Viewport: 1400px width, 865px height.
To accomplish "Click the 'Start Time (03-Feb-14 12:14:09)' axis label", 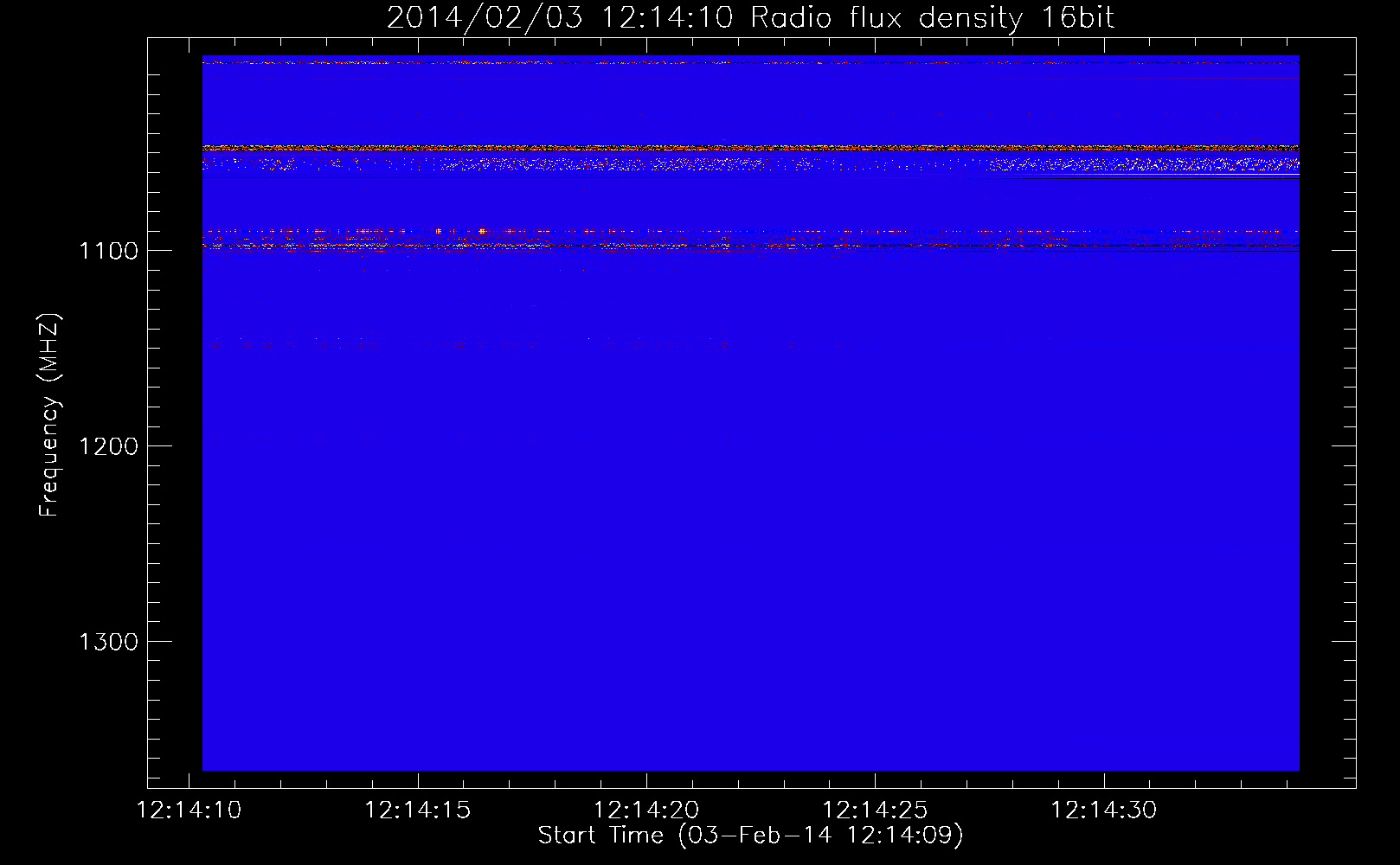I will 750,836.
